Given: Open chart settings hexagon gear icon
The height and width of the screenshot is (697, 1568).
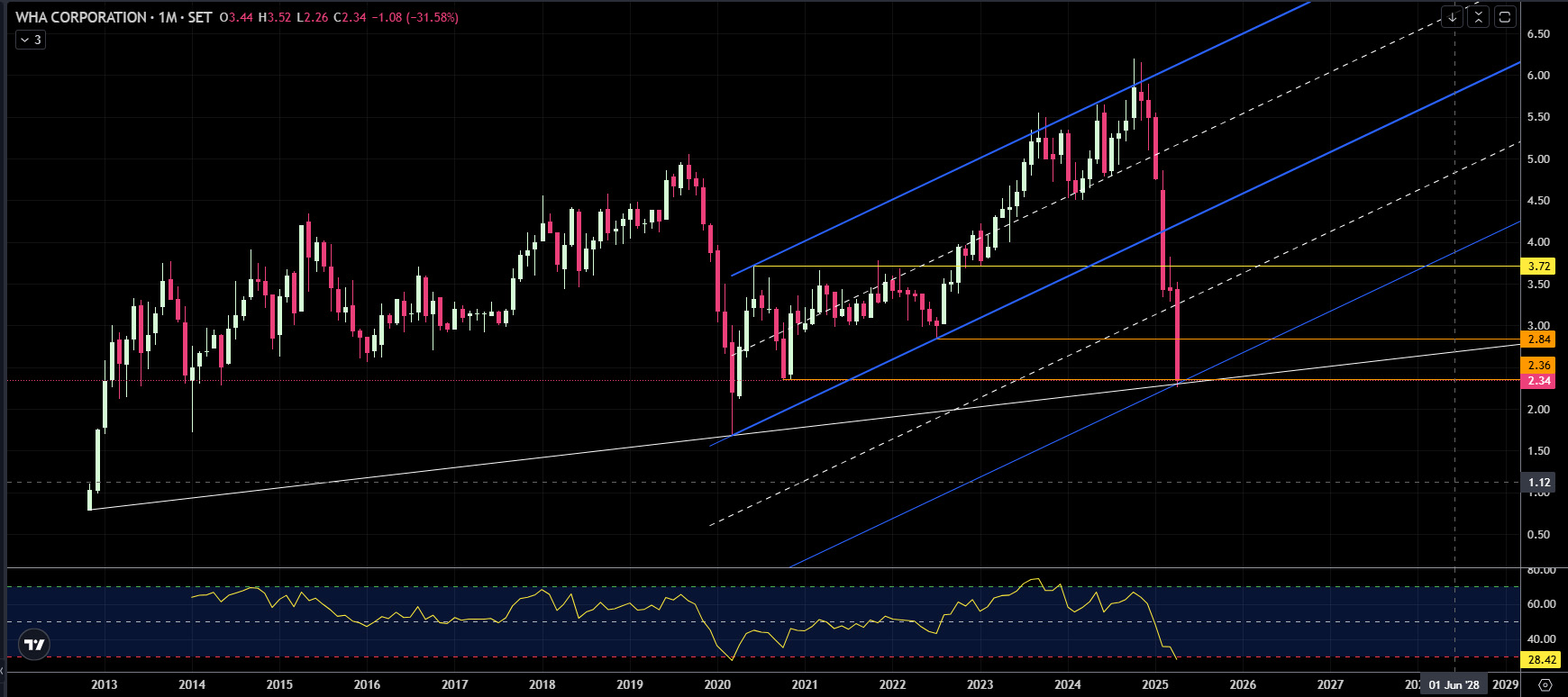Looking at the screenshot, I should [x=1545, y=684].
